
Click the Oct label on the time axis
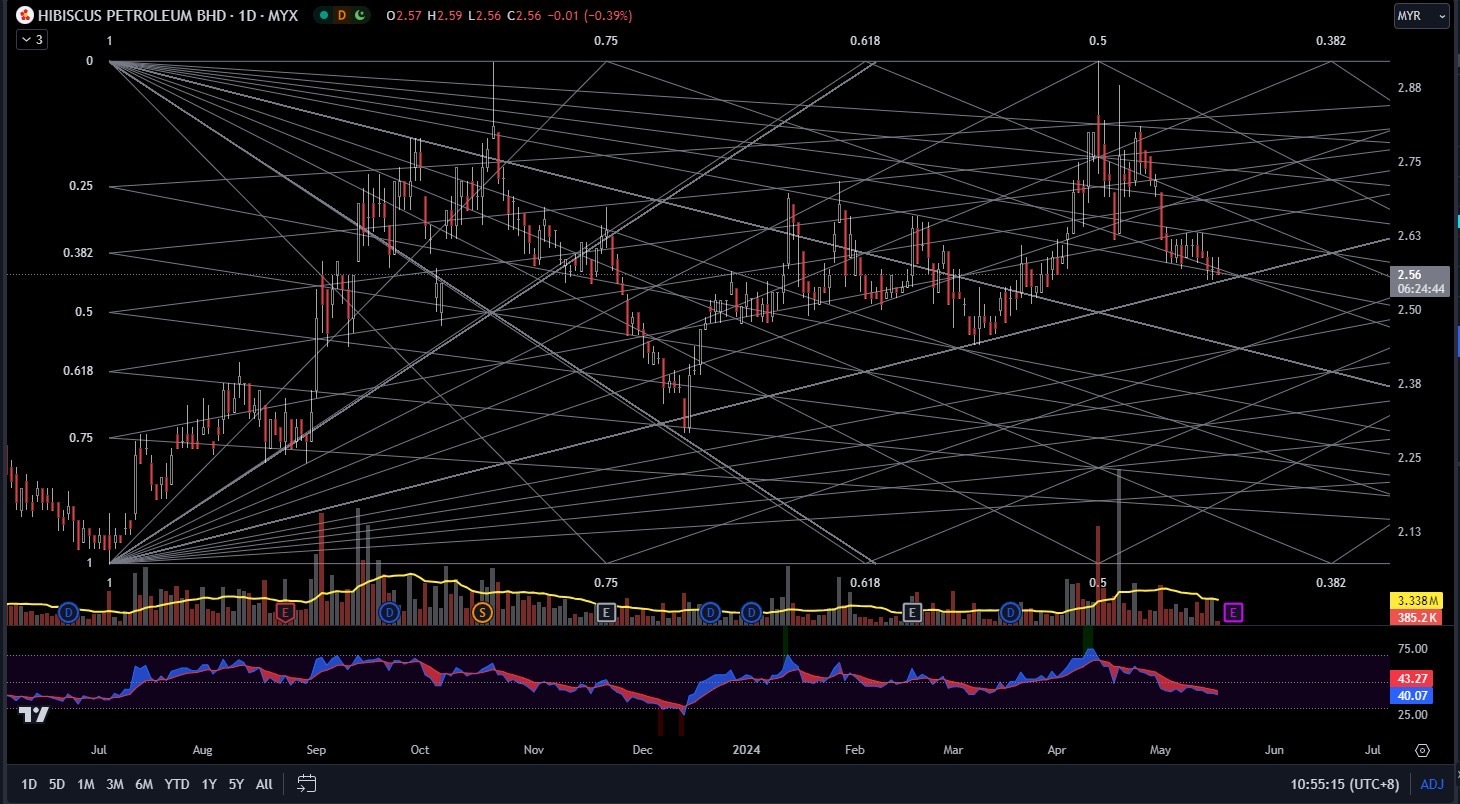(420, 750)
